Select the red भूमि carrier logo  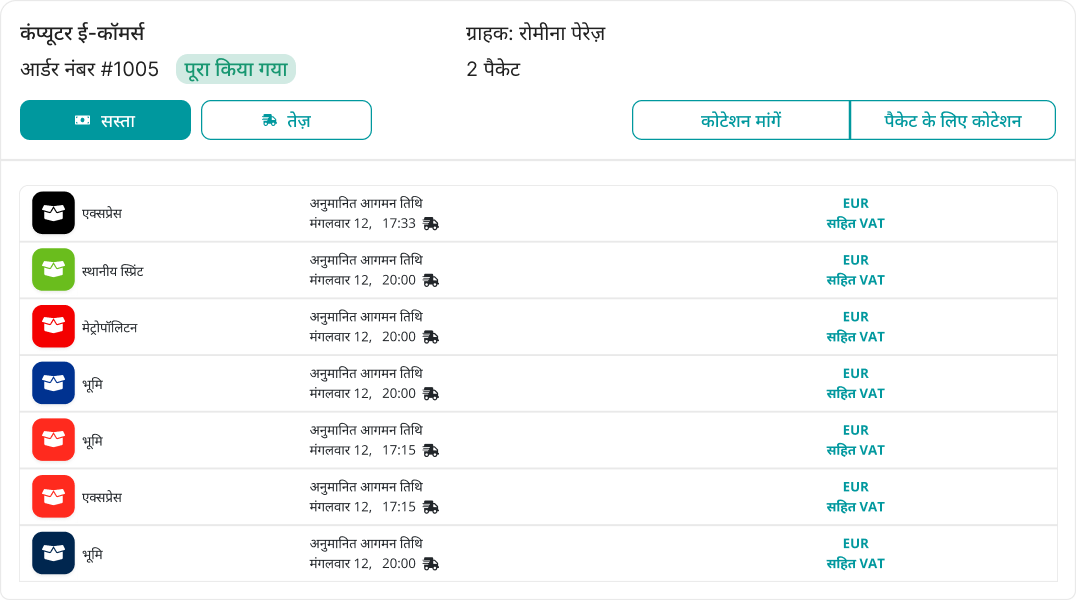pyautogui.click(x=53, y=440)
